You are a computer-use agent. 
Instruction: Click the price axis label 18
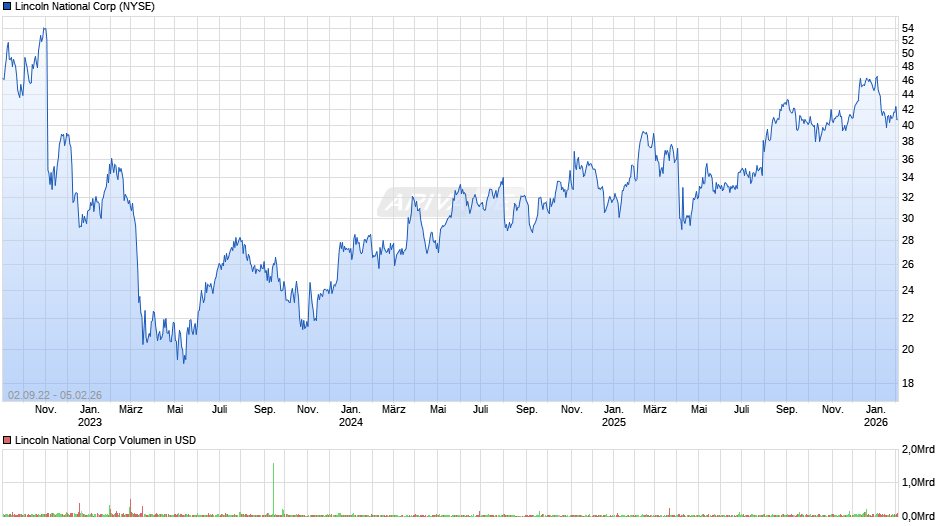click(x=908, y=383)
